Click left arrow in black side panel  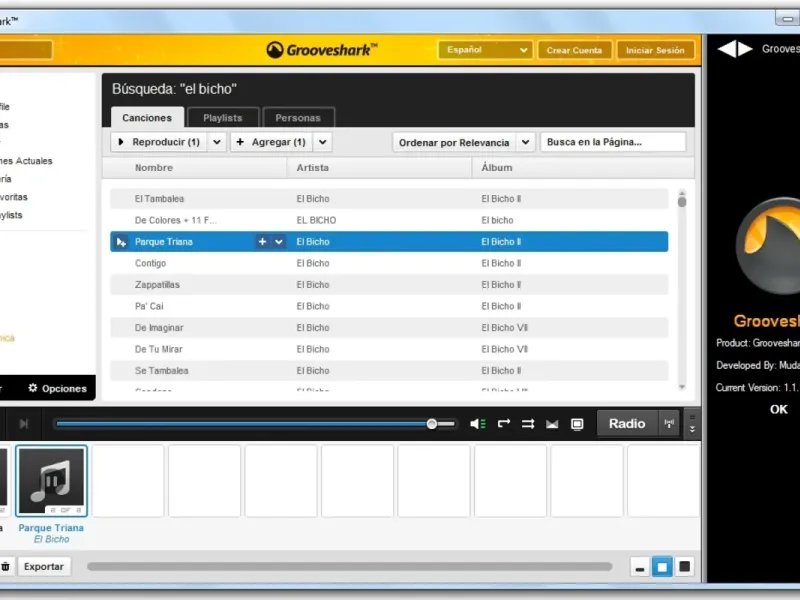(727, 49)
